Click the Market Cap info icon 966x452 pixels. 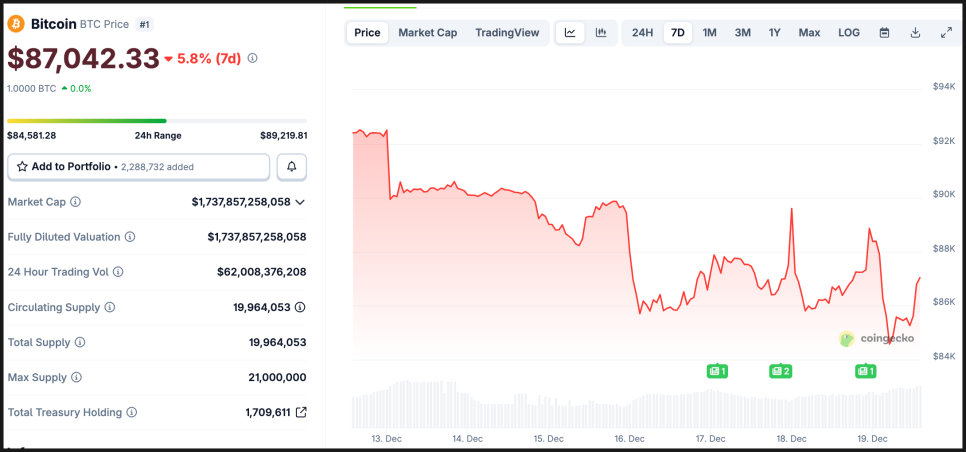(x=76, y=202)
